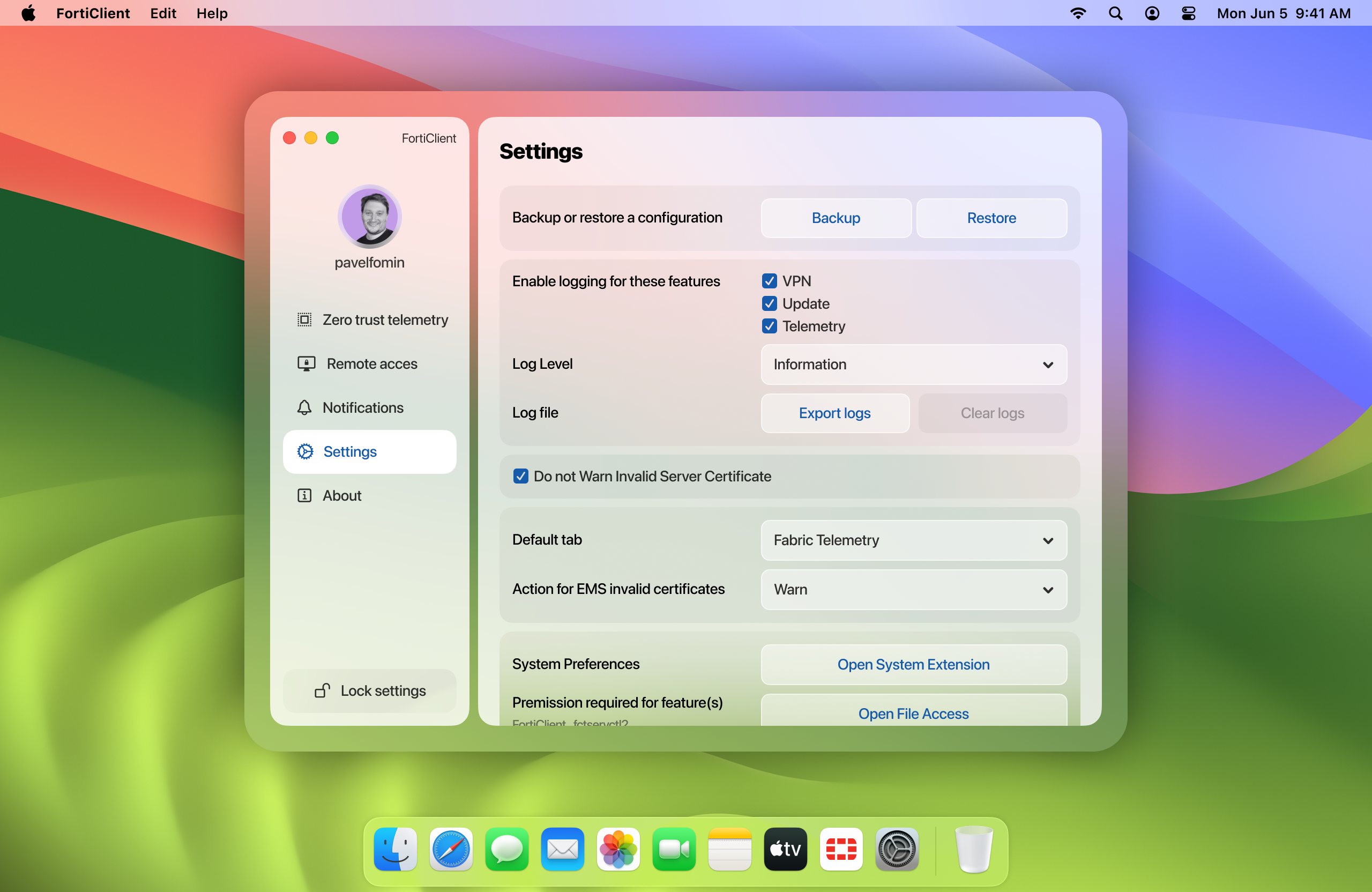The image size is (1372, 892).
Task: Toggle Do not Warn Invalid Server Certificate
Action: click(x=520, y=476)
